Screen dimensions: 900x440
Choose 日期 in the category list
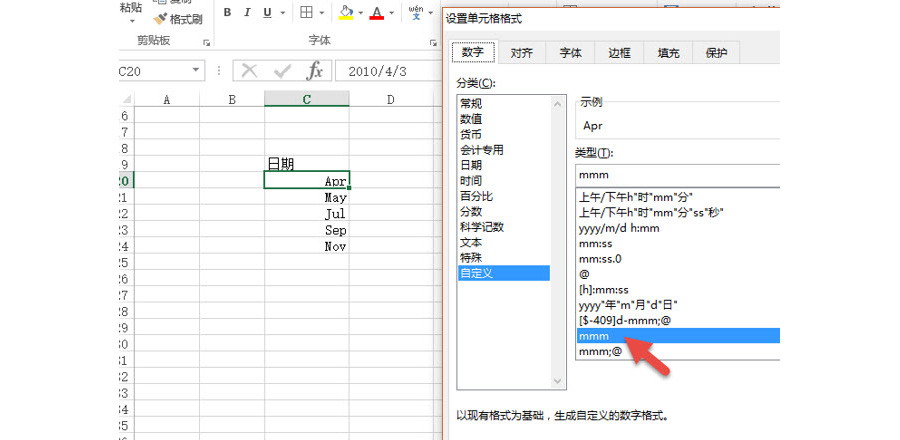tap(504, 165)
